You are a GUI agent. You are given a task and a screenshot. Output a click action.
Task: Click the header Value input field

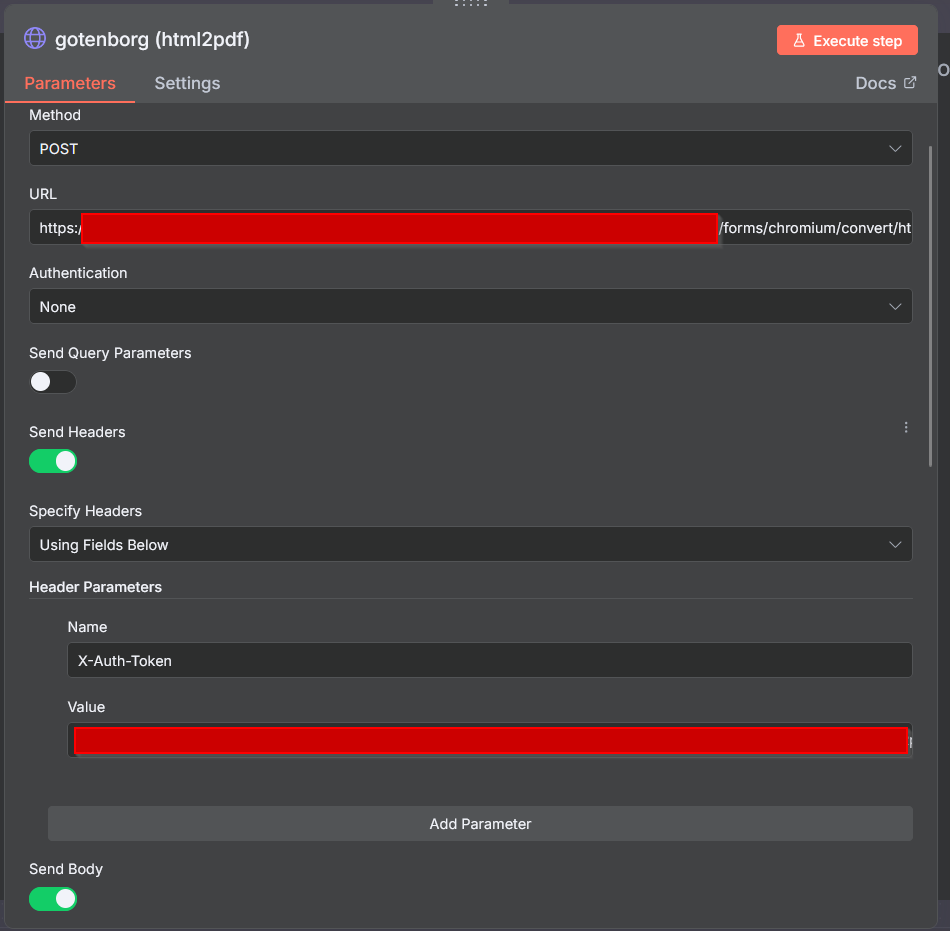point(489,741)
